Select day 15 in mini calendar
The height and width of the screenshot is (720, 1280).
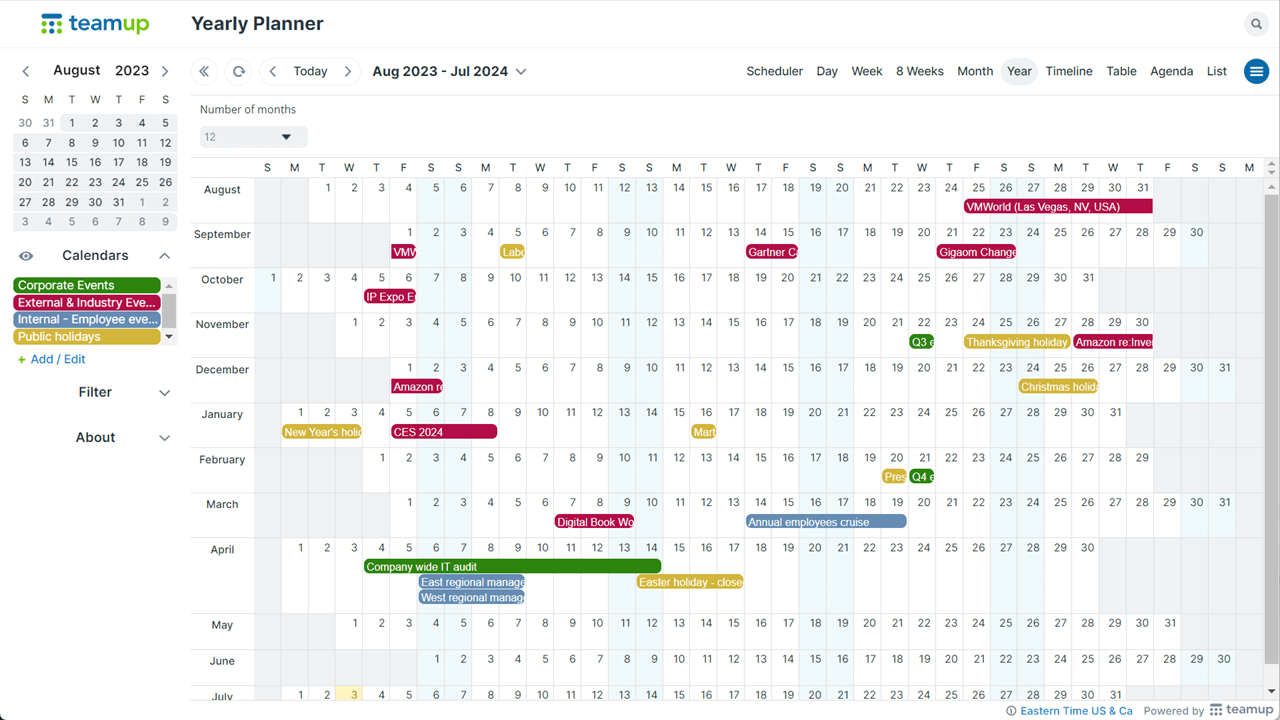[x=72, y=162]
